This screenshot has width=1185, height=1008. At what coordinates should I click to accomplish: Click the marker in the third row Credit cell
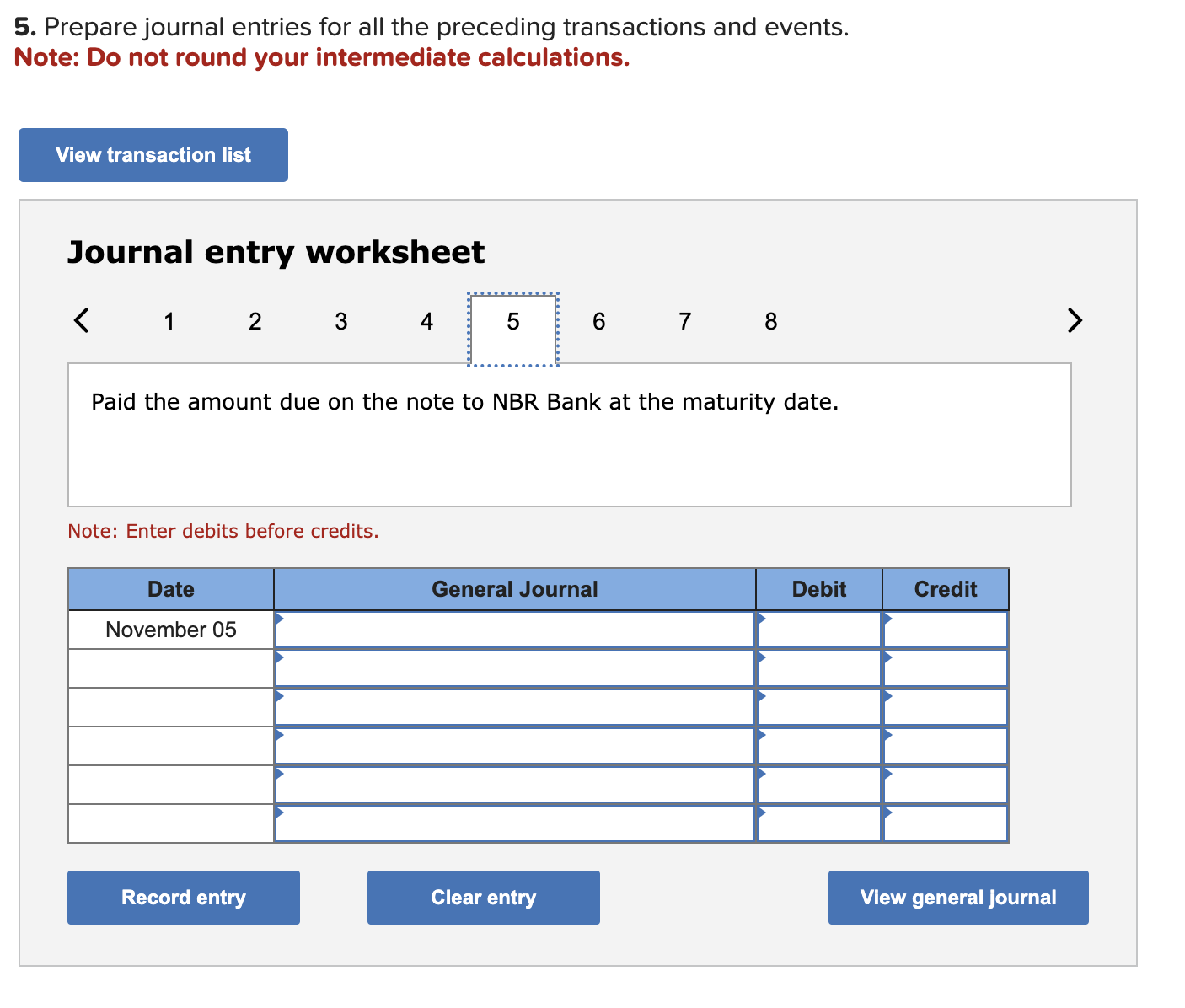(887, 697)
